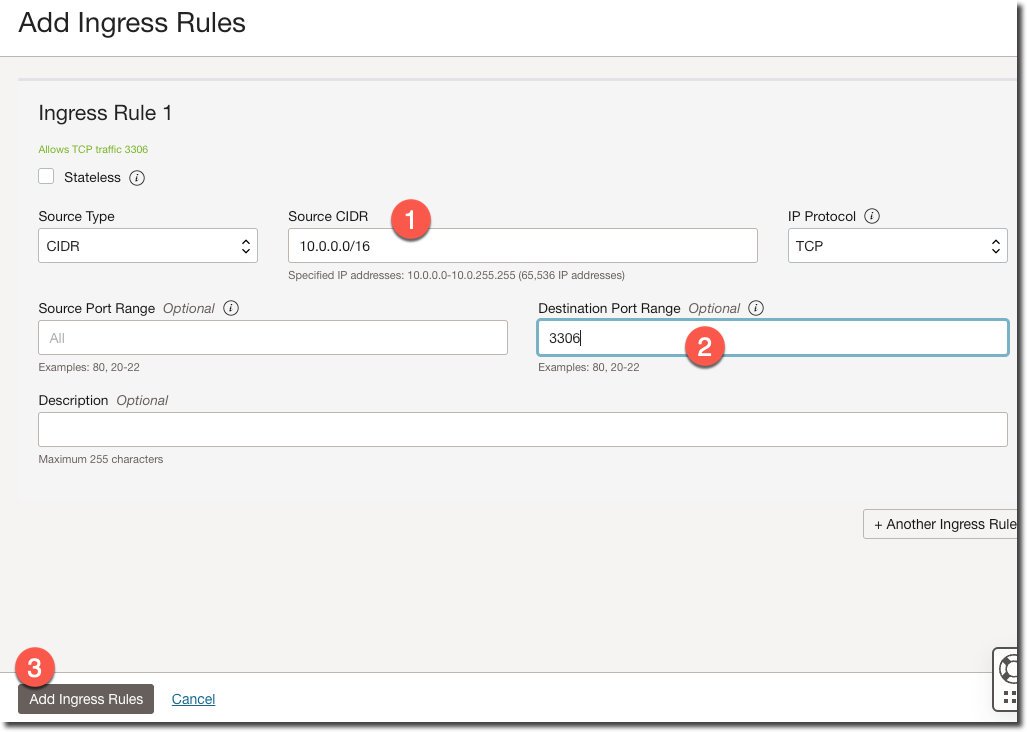Show Source Port Range info tooltip icon
1027x732 pixels.
(x=231, y=308)
